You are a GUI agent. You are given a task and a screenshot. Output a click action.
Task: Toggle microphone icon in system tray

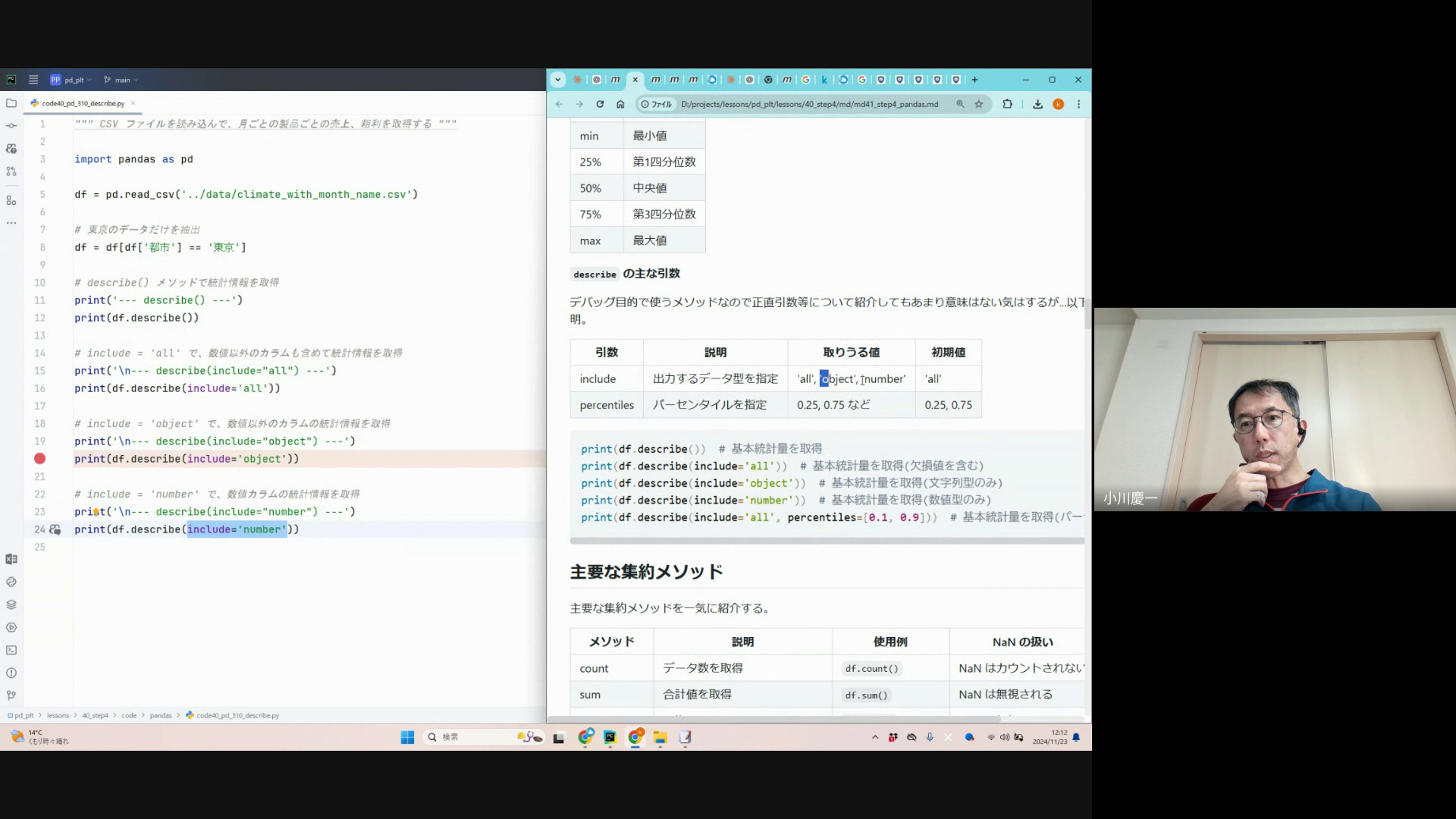[x=930, y=737]
